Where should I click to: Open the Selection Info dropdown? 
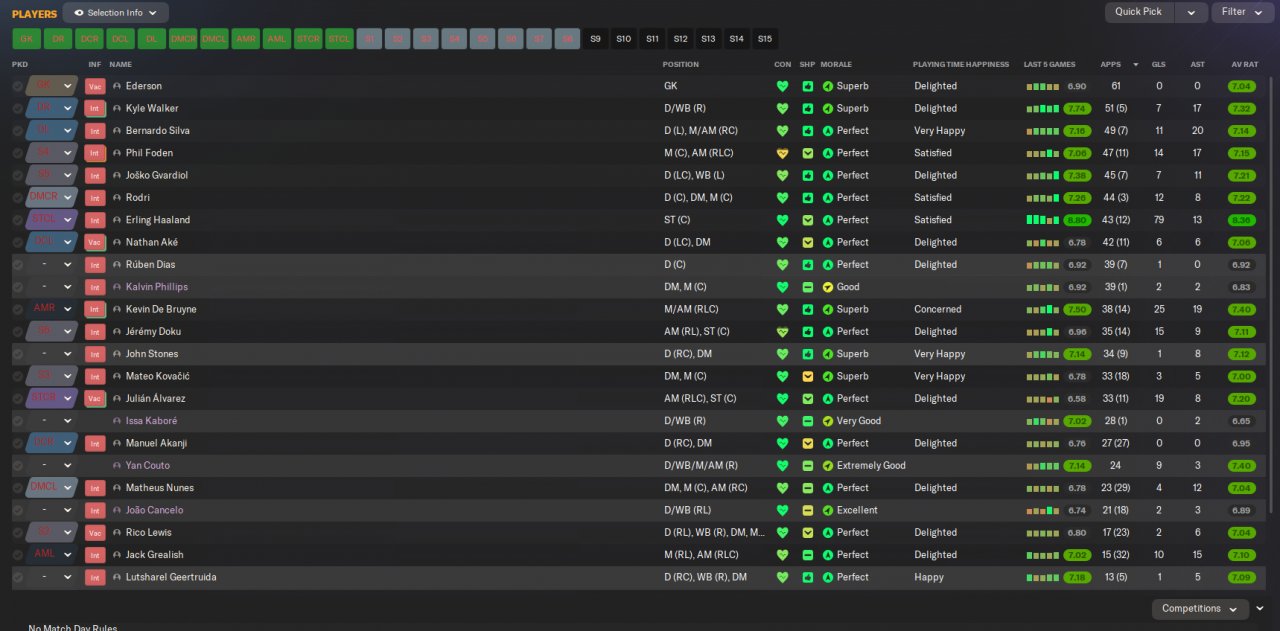[x=116, y=13]
